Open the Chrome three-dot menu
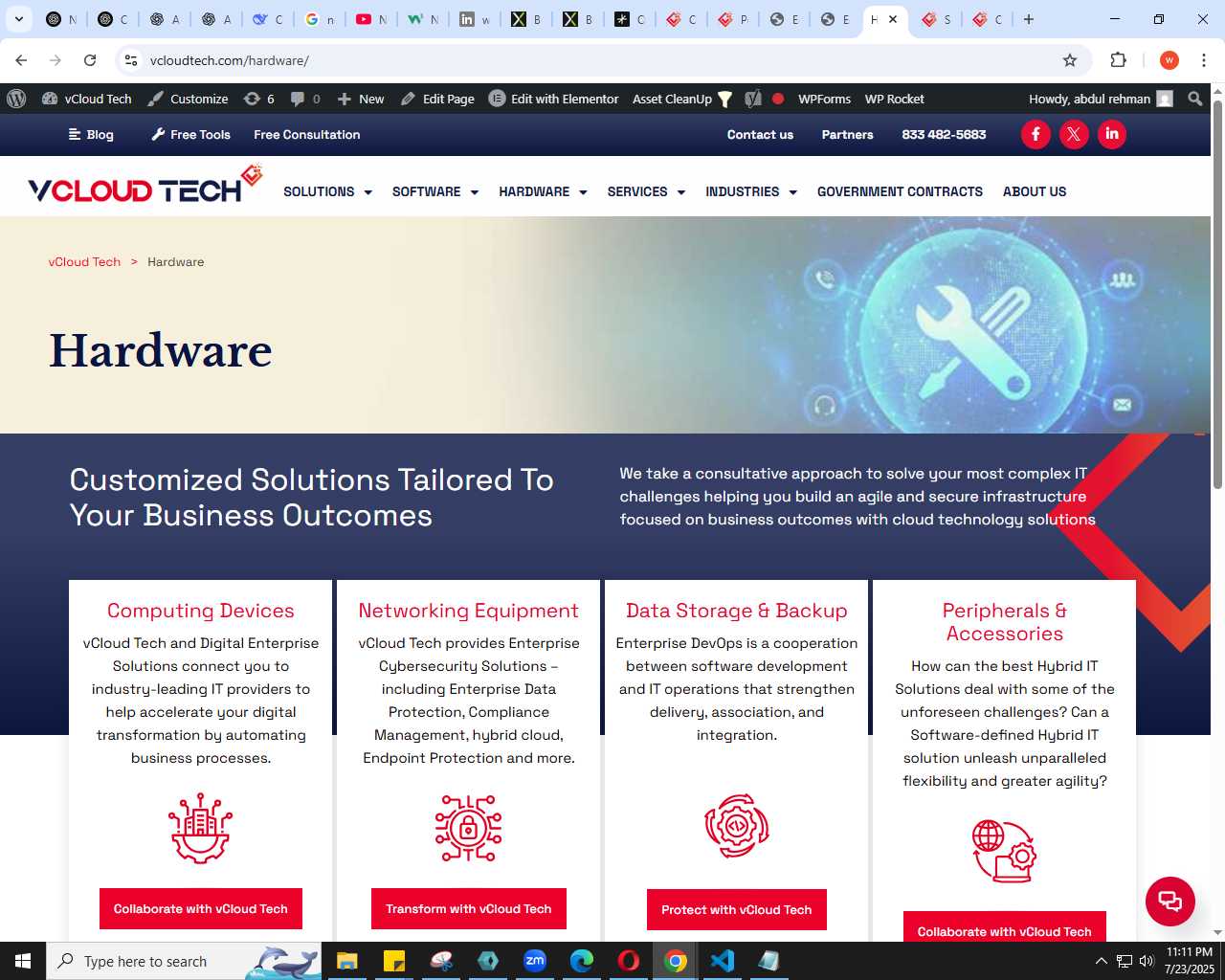 (x=1204, y=60)
